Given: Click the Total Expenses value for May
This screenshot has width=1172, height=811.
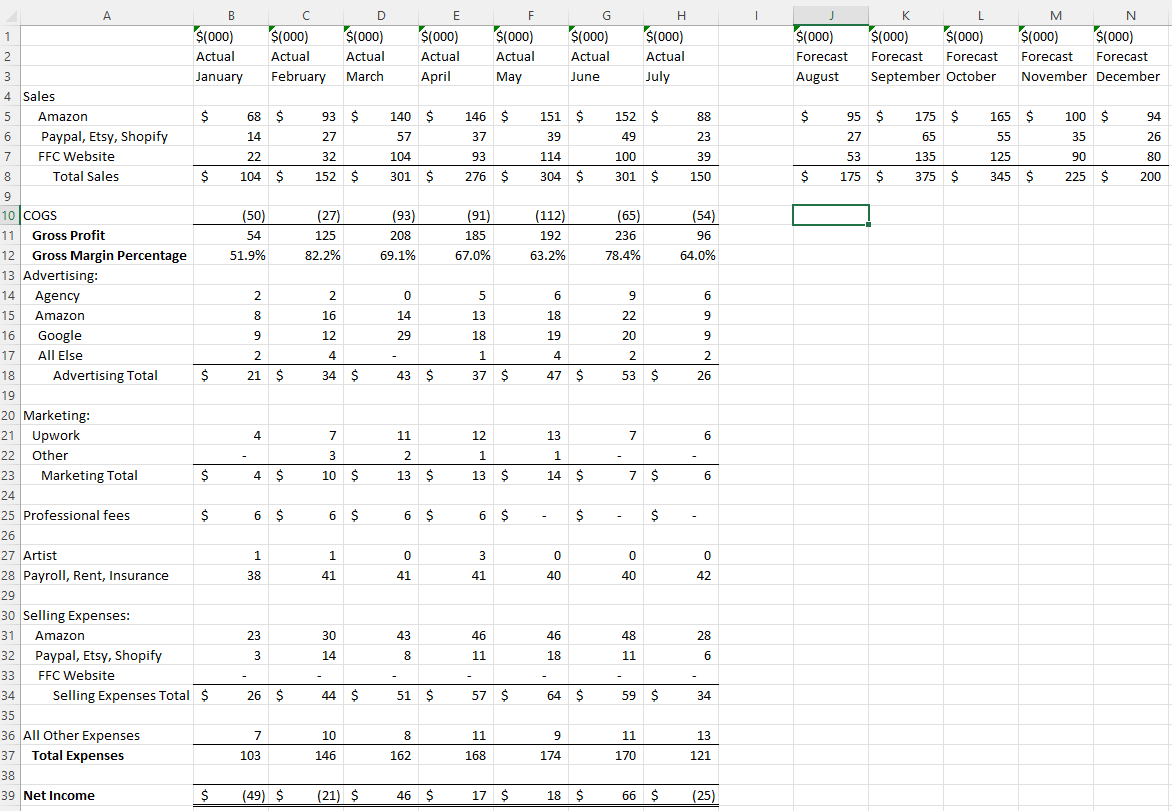Looking at the screenshot, I should point(531,755).
